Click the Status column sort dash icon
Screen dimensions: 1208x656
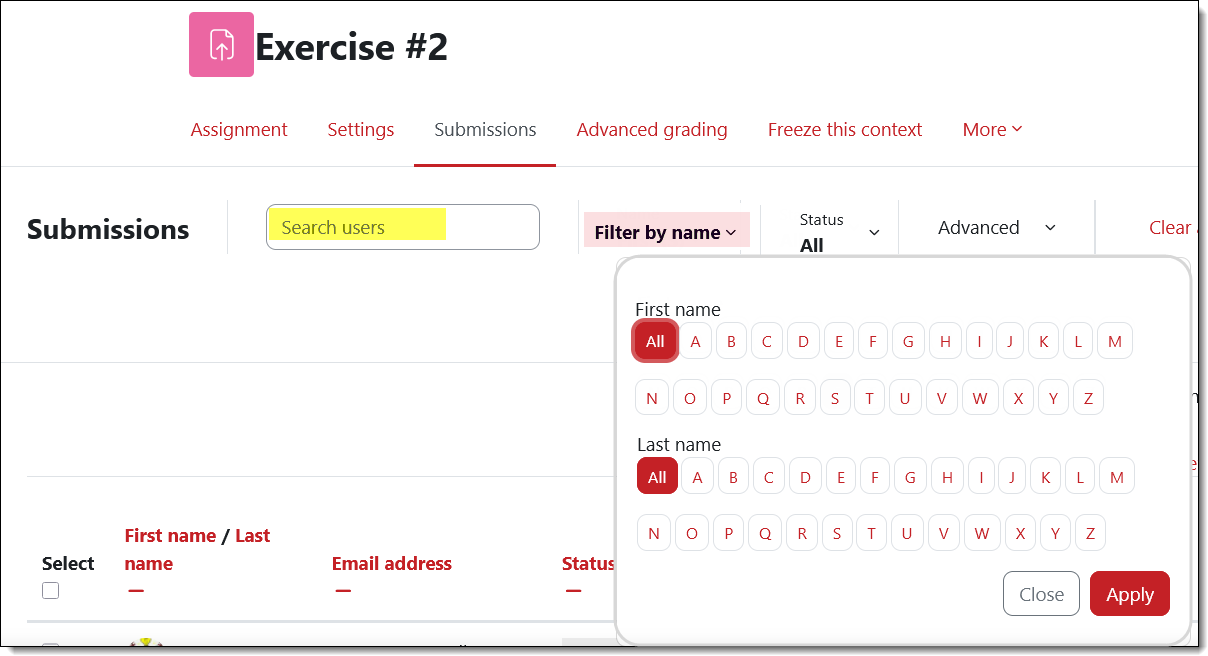(573, 591)
